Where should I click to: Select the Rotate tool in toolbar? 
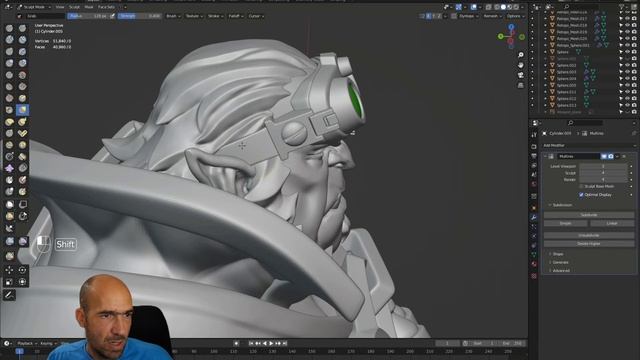point(22,270)
